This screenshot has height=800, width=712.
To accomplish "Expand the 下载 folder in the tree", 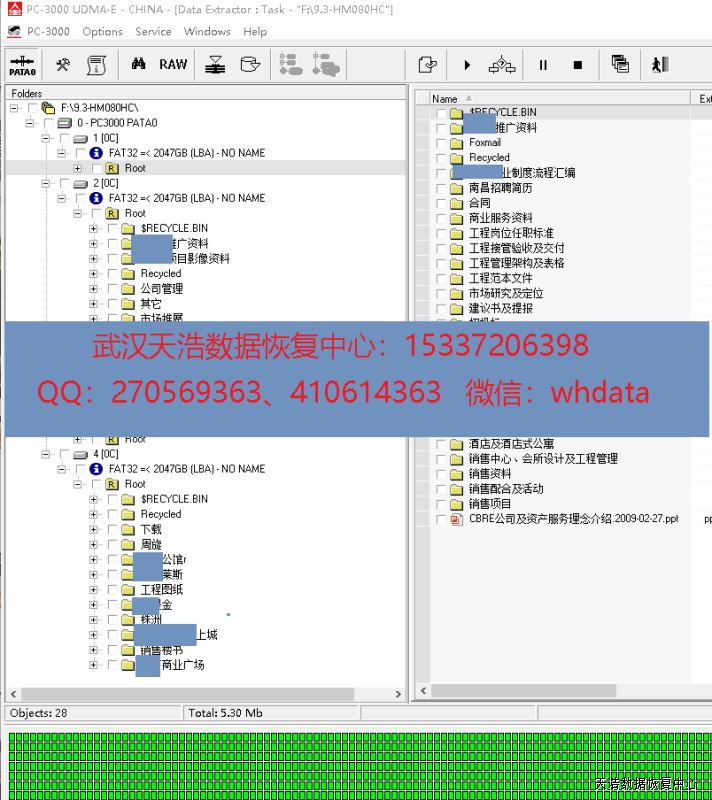I will pos(94,530).
